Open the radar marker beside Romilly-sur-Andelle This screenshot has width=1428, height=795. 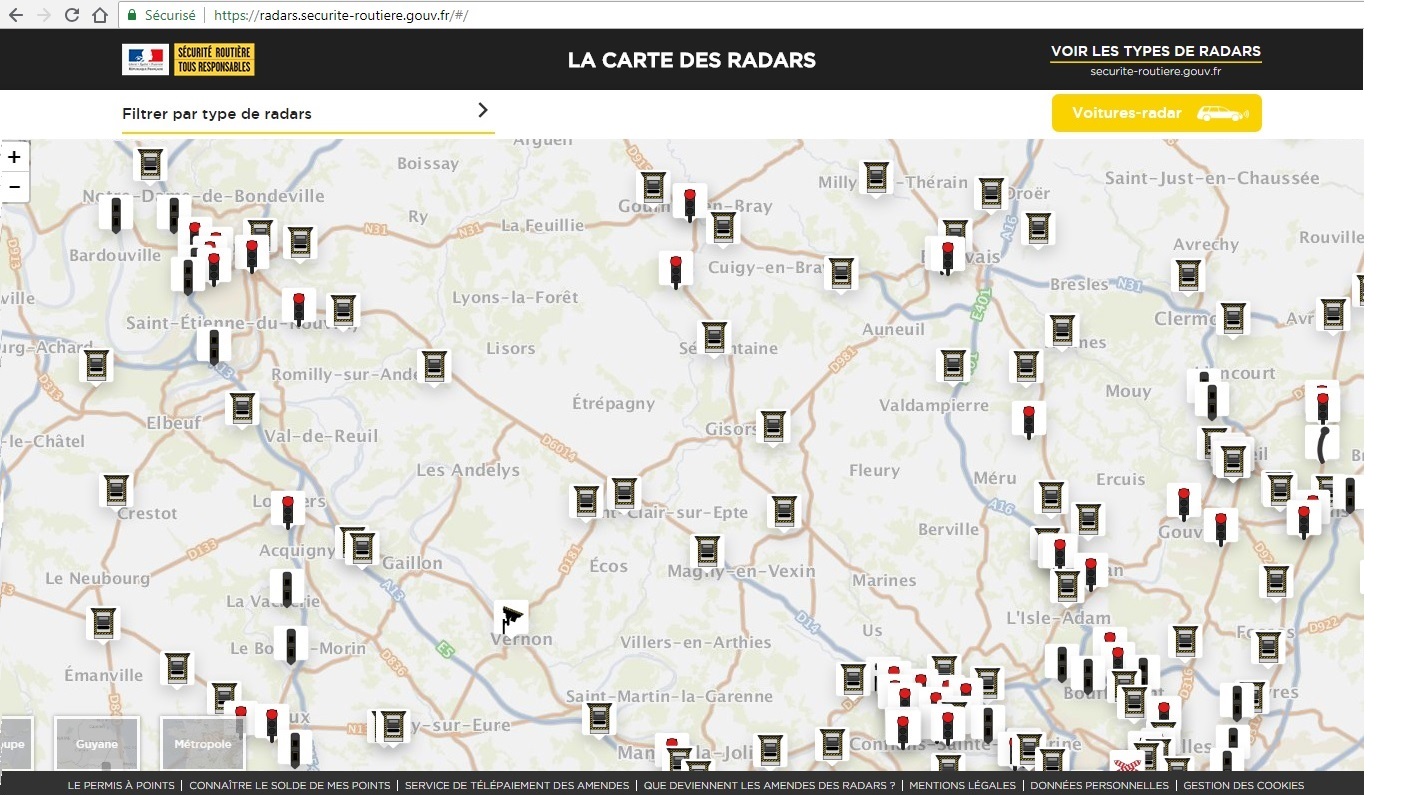point(434,365)
